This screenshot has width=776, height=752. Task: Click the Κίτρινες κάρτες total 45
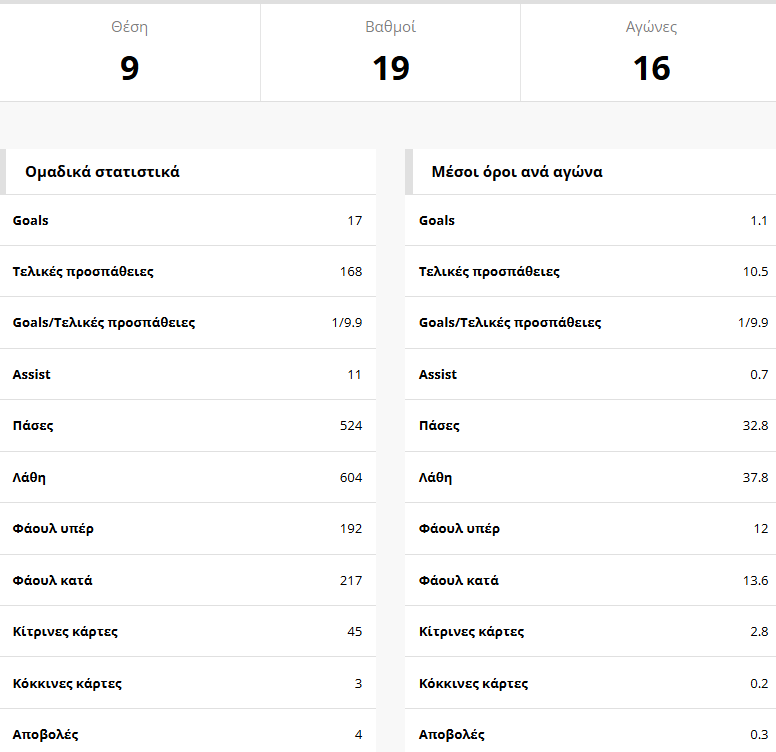(354, 632)
